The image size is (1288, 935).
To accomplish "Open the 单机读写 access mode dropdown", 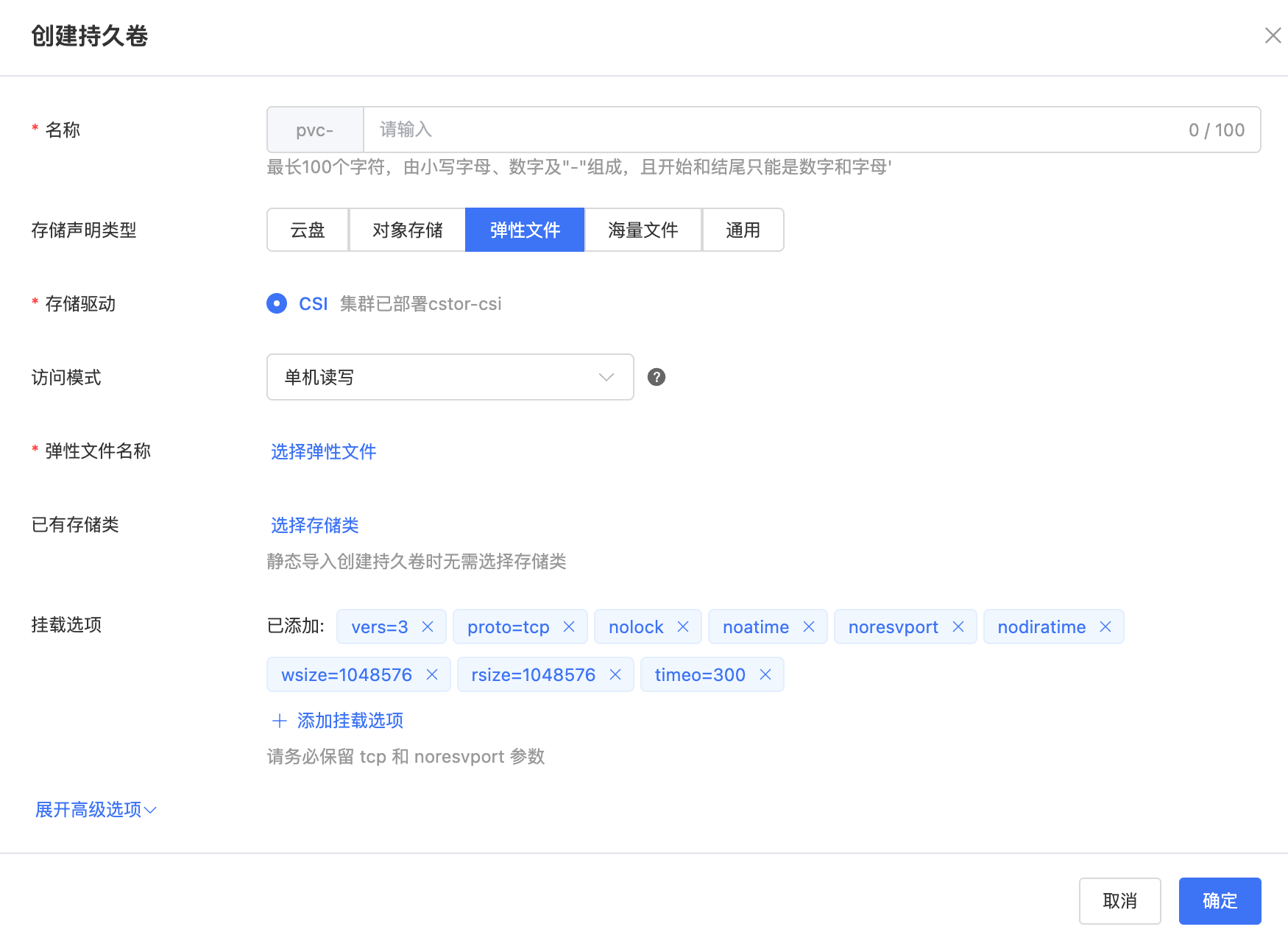I will coord(450,377).
